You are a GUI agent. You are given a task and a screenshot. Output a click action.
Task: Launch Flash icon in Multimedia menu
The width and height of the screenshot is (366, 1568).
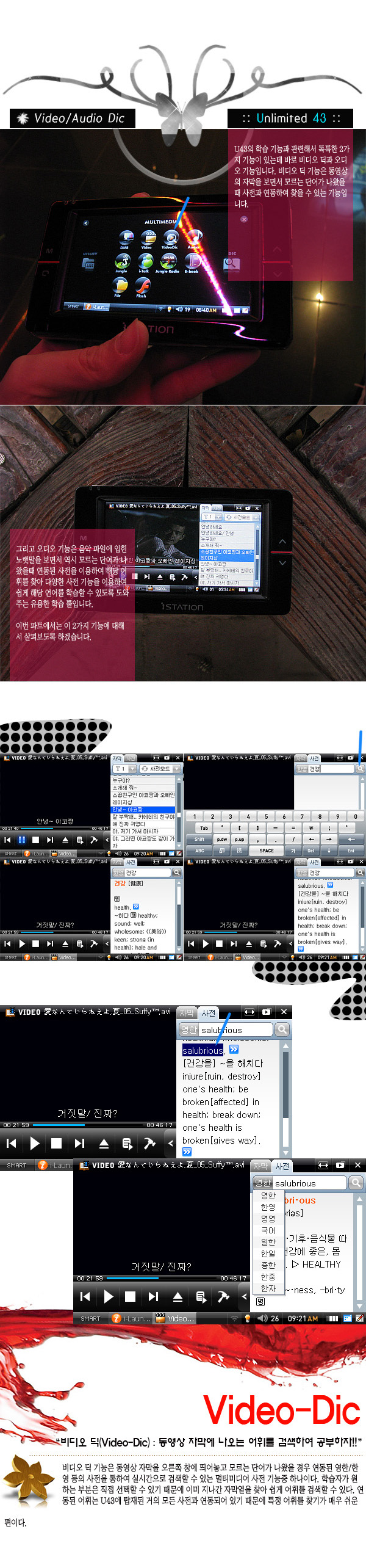click(142, 287)
